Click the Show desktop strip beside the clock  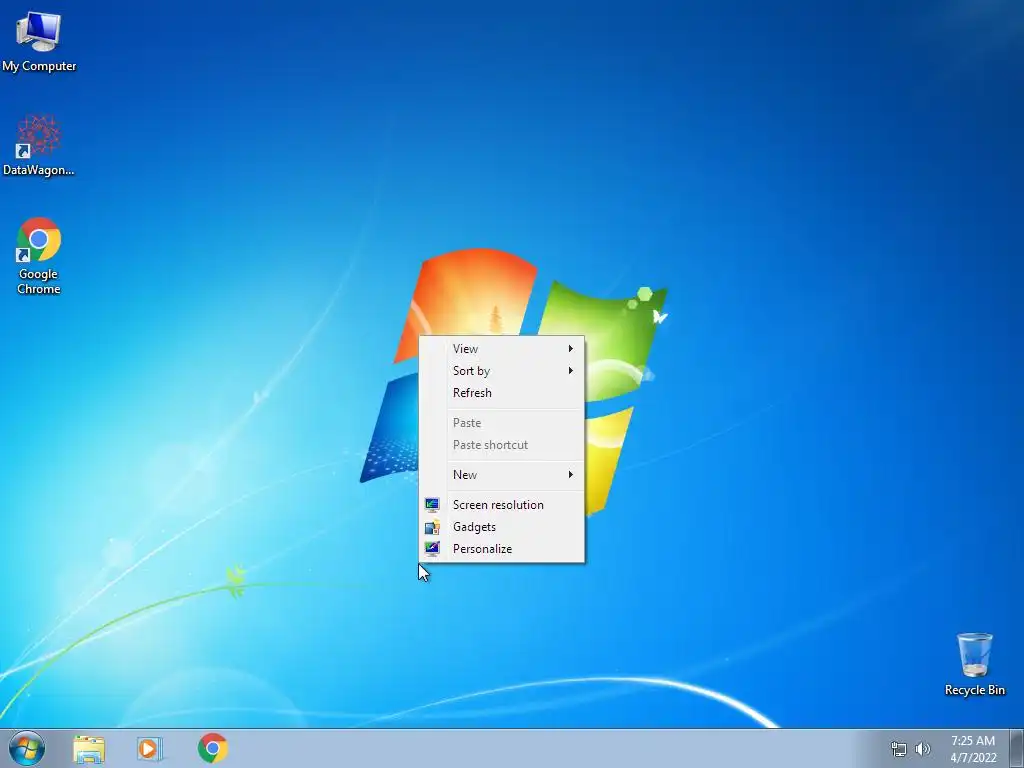coord(1017,748)
